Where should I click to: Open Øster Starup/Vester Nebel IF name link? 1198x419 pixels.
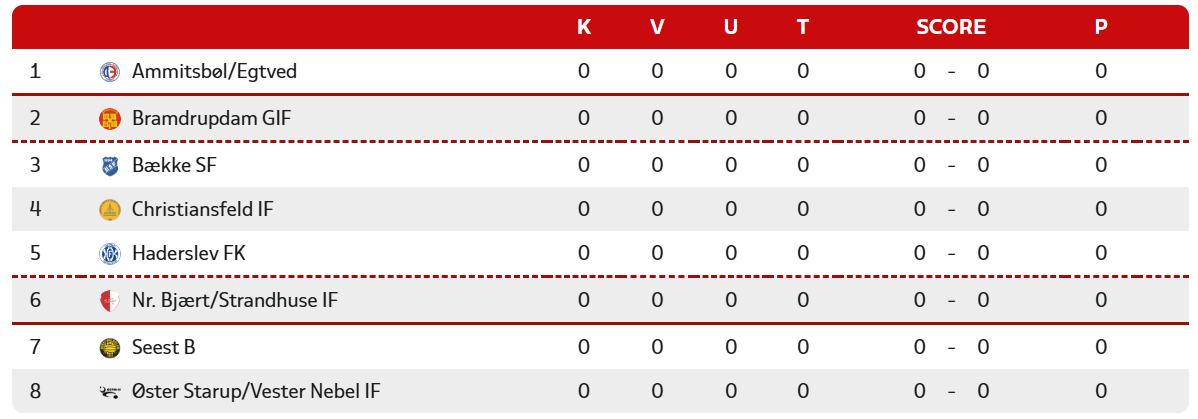256,392
